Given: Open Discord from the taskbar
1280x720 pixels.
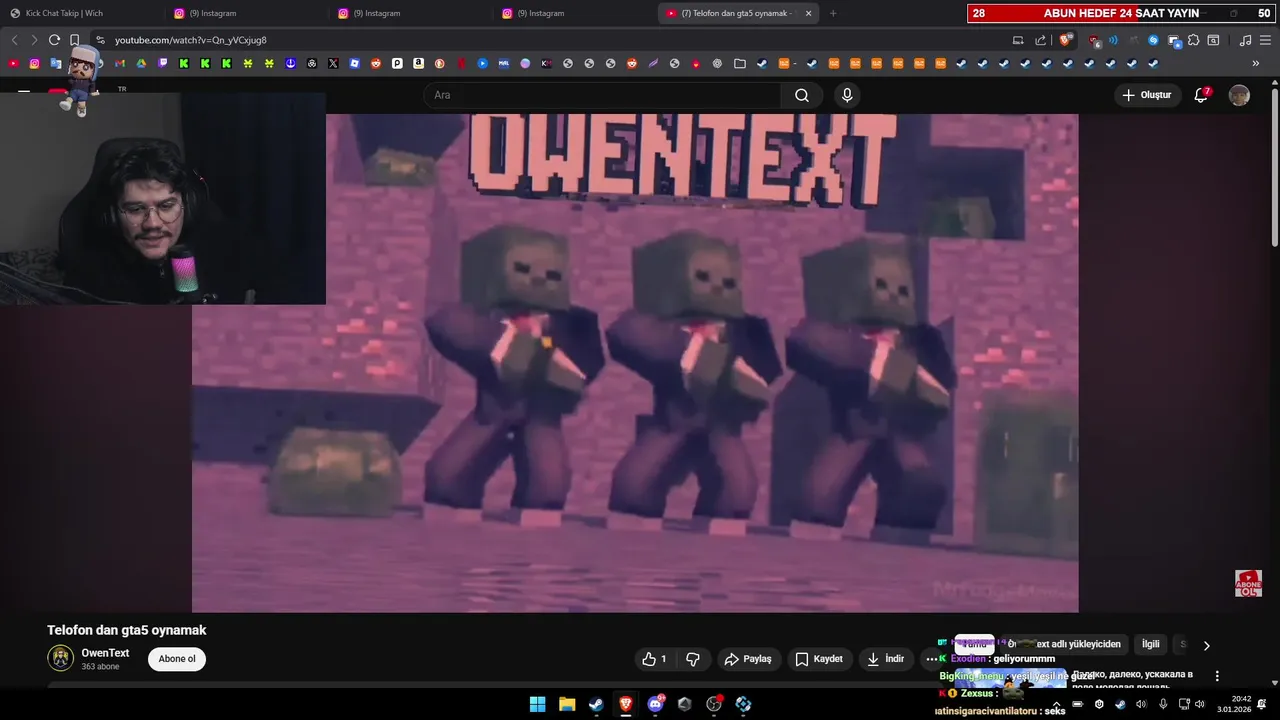Looking at the screenshot, I should (655, 704).
